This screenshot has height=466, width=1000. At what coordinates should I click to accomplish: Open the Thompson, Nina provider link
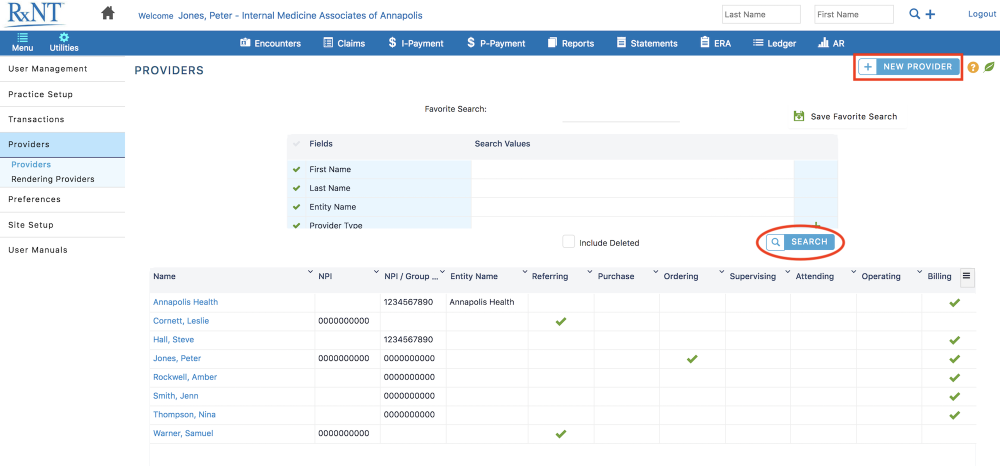coord(184,414)
